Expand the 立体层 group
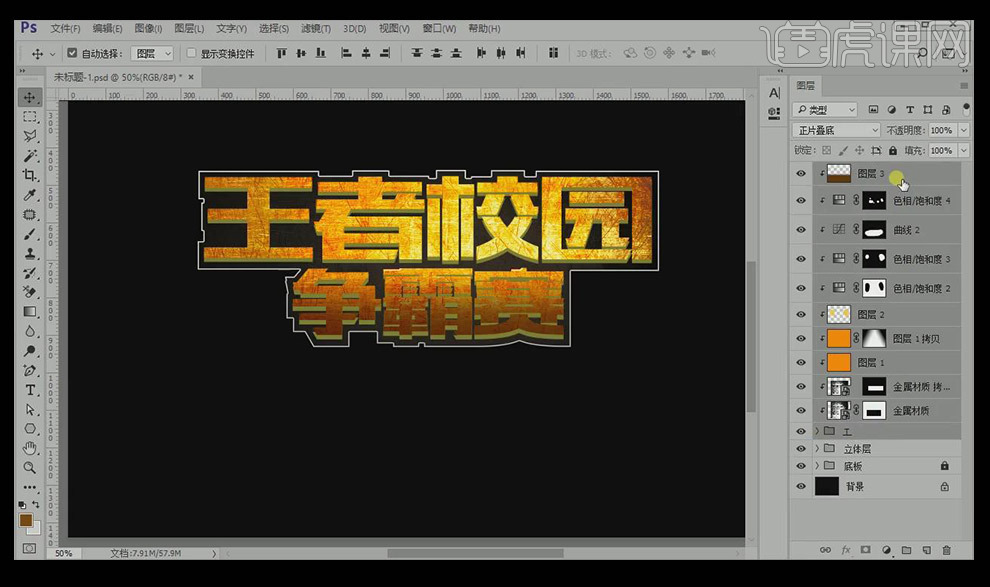This screenshot has height=587, width=990. (x=817, y=449)
